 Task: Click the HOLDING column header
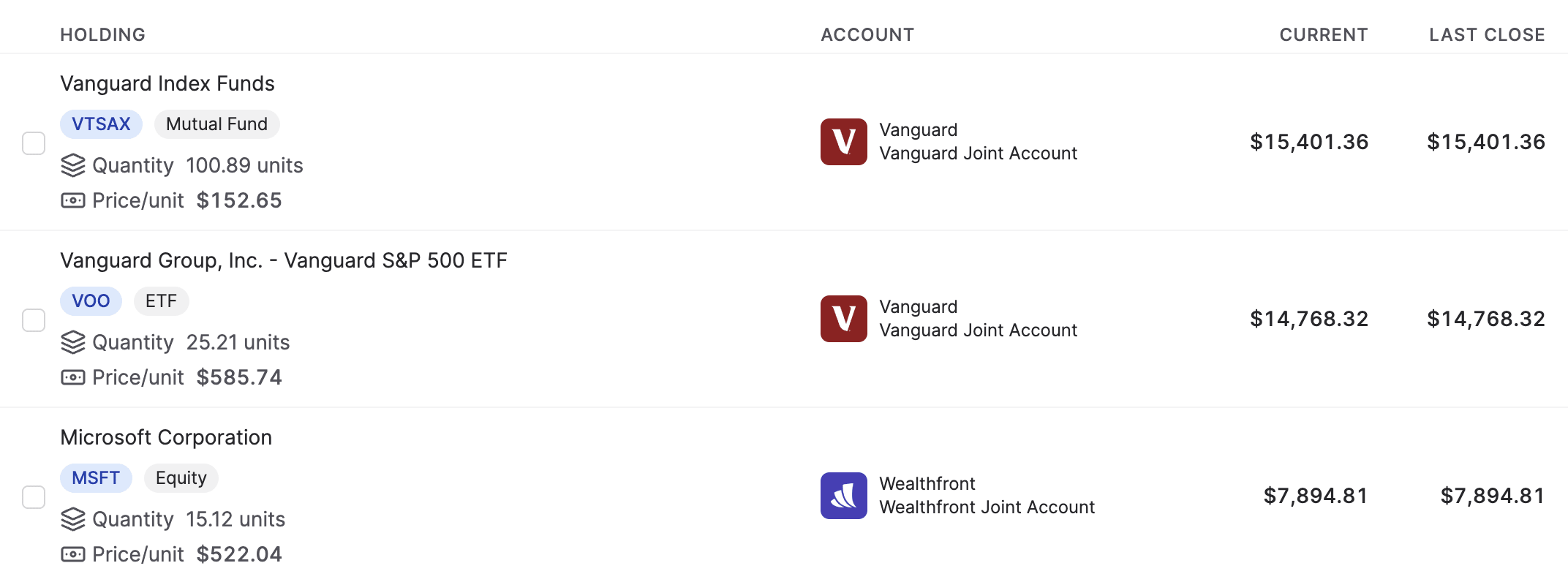pos(103,34)
